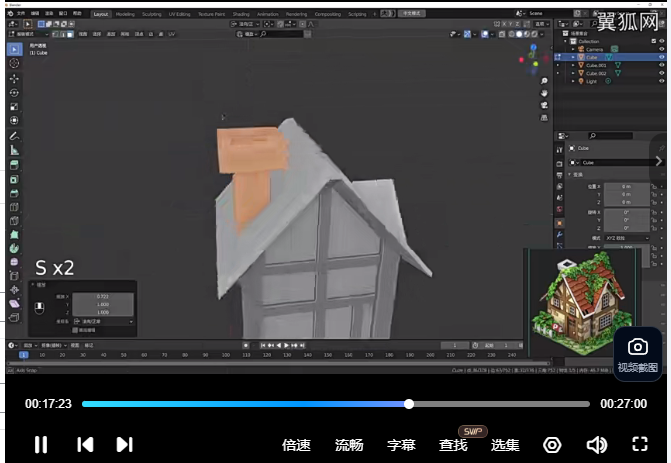Click the 倍速 playback speed button
671x463 pixels.
pos(296,445)
